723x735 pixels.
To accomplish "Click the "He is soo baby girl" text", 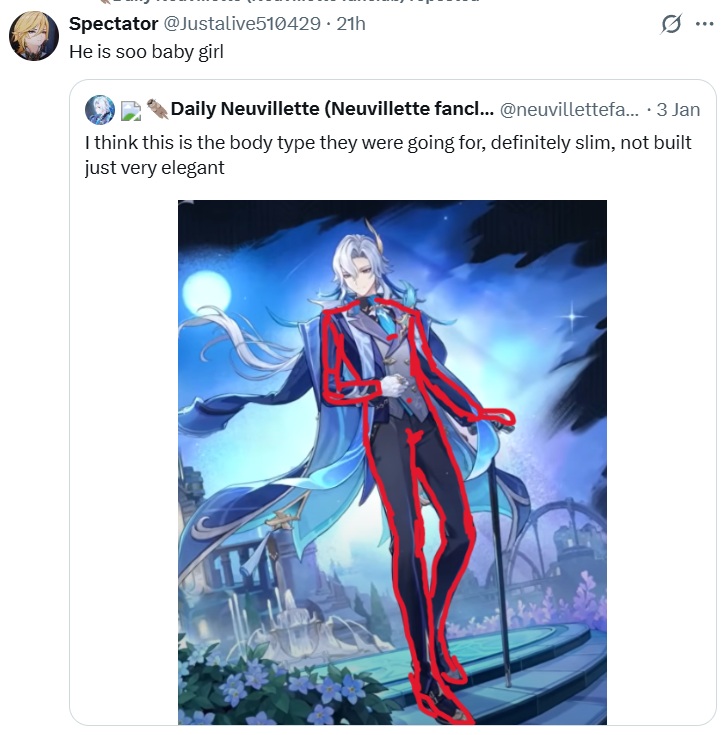I will point(146,52).
